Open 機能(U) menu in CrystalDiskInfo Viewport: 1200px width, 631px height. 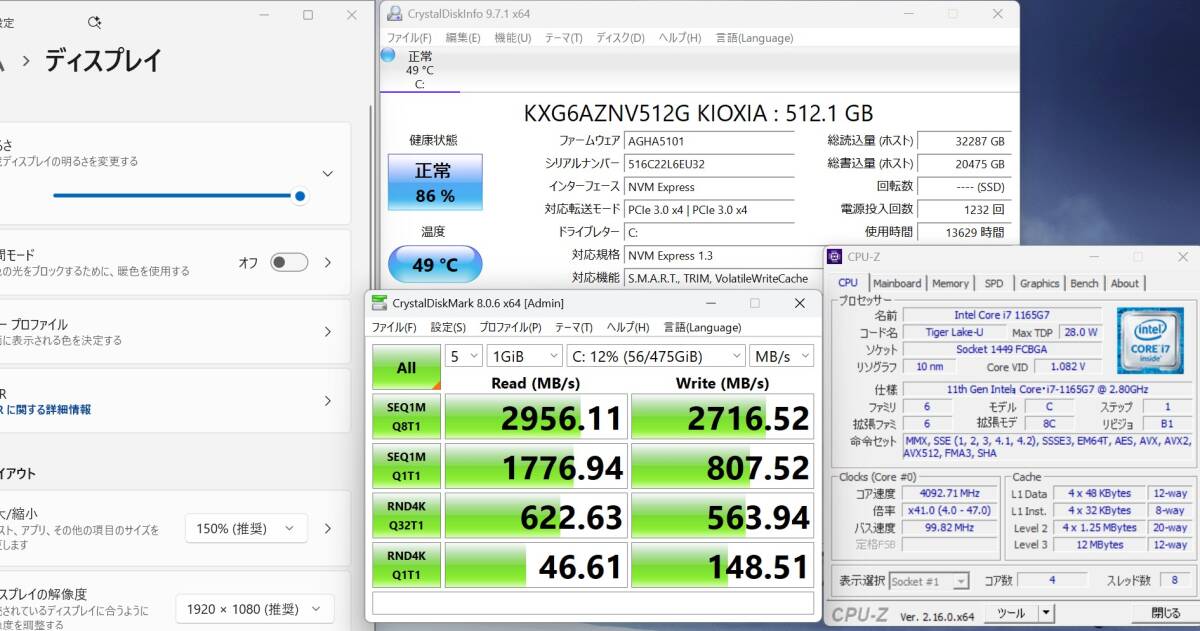513,38
